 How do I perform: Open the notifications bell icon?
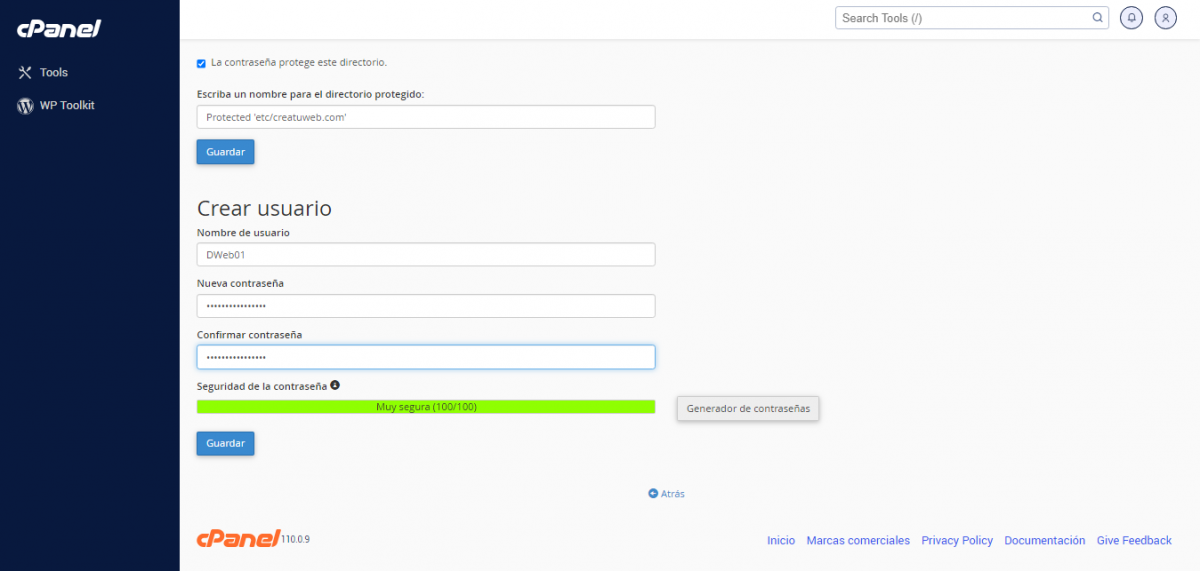point(1131,18)
